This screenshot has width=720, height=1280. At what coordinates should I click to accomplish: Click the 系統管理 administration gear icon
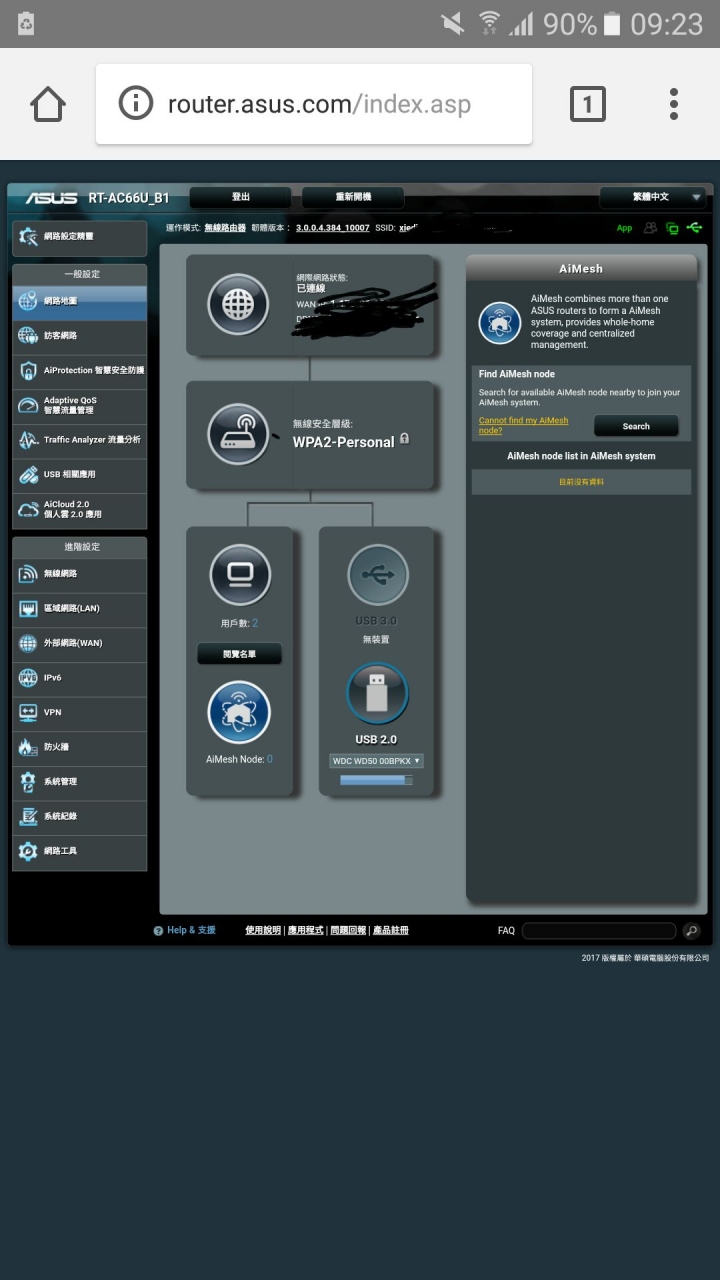pyautogui.click(x=28, y=782)
